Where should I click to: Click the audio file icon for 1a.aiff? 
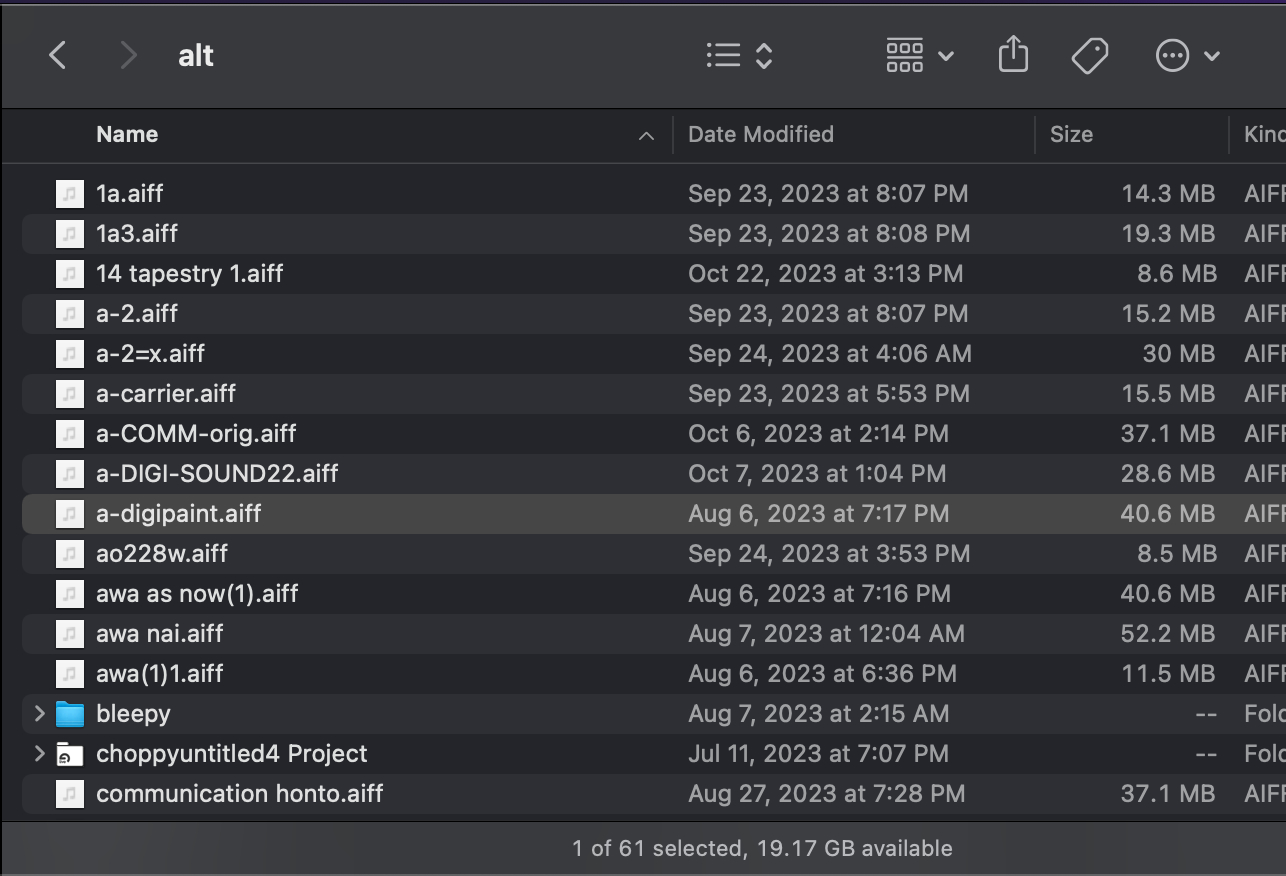(70, 194)
